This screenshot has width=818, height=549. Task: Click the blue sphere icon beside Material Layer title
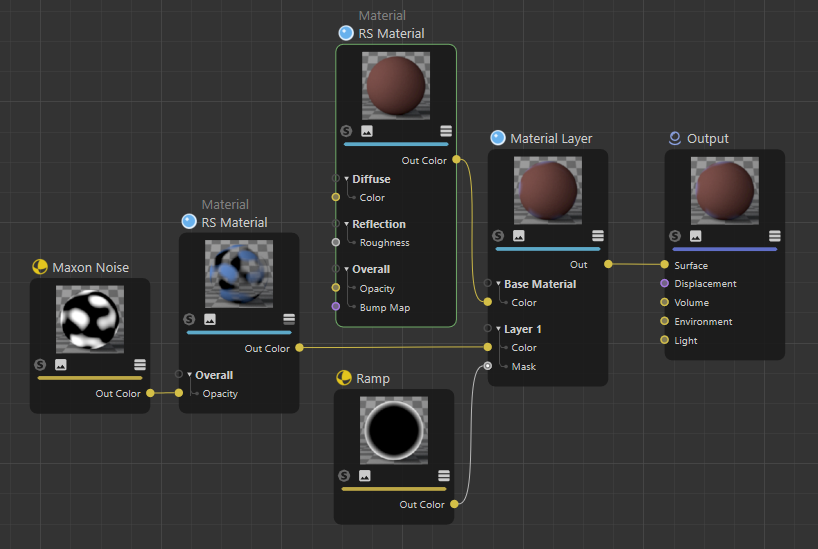498,138
